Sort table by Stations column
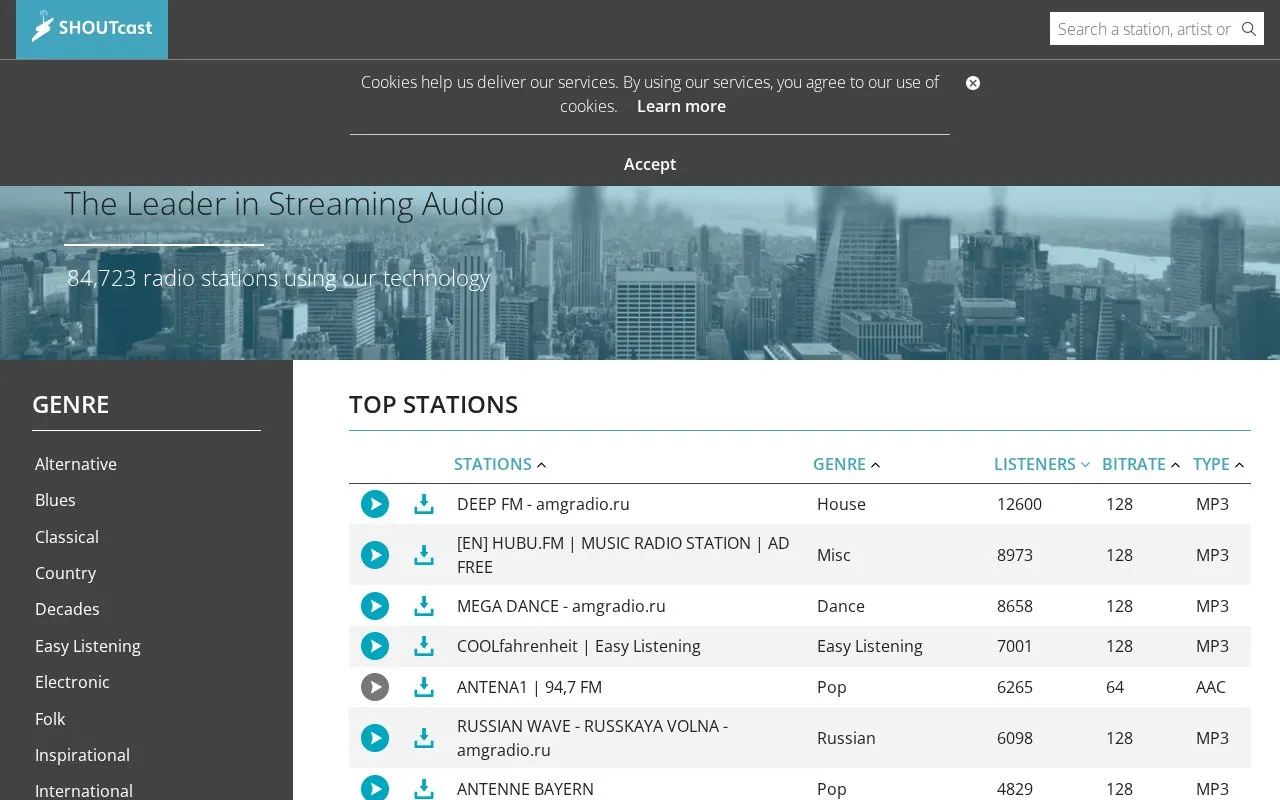1280x800 pixels. 500,464
